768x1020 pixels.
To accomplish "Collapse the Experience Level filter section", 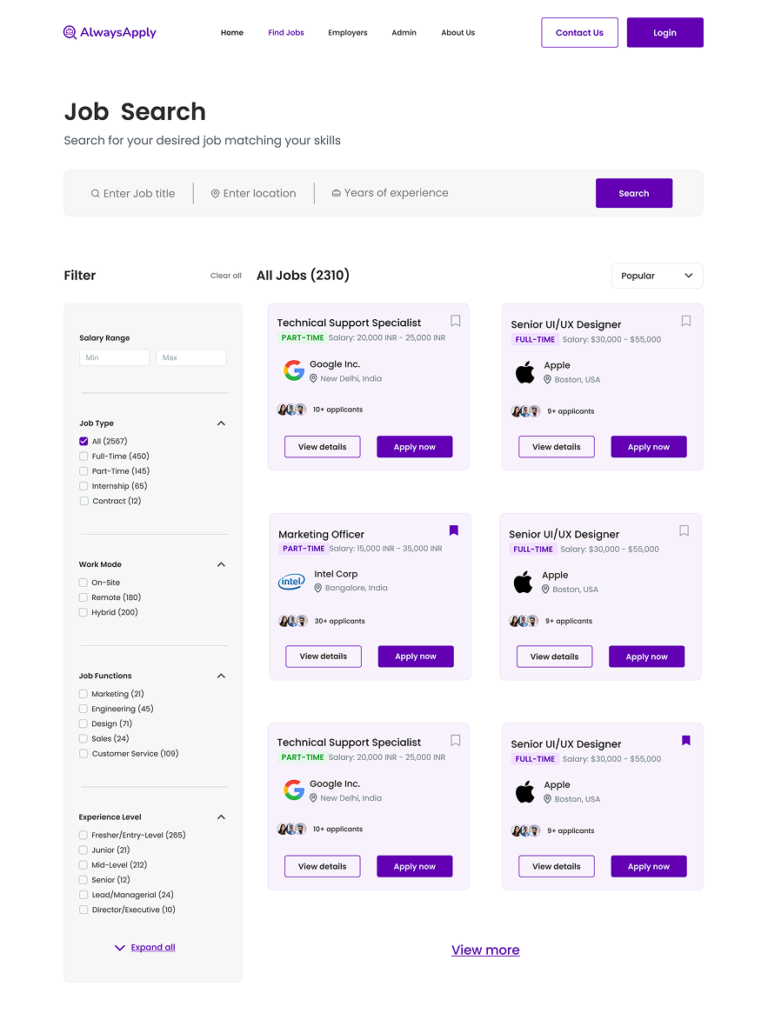I will tap(221, 817).
